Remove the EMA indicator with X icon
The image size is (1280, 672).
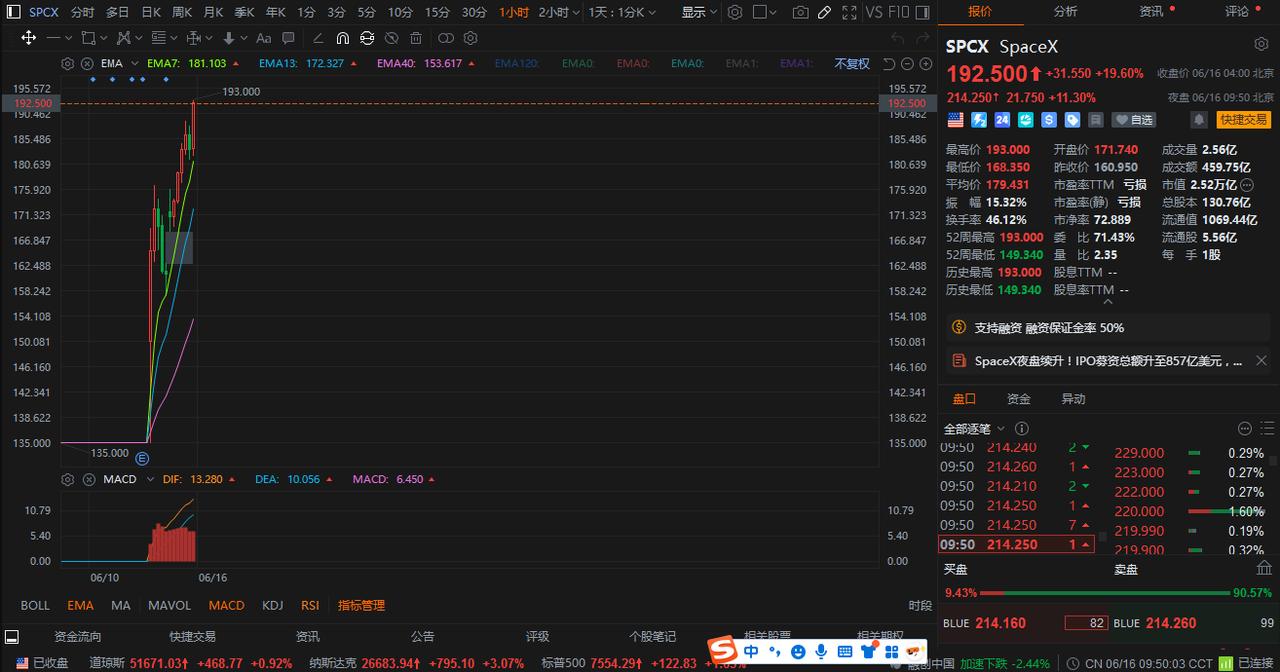(x=87, y=63)
